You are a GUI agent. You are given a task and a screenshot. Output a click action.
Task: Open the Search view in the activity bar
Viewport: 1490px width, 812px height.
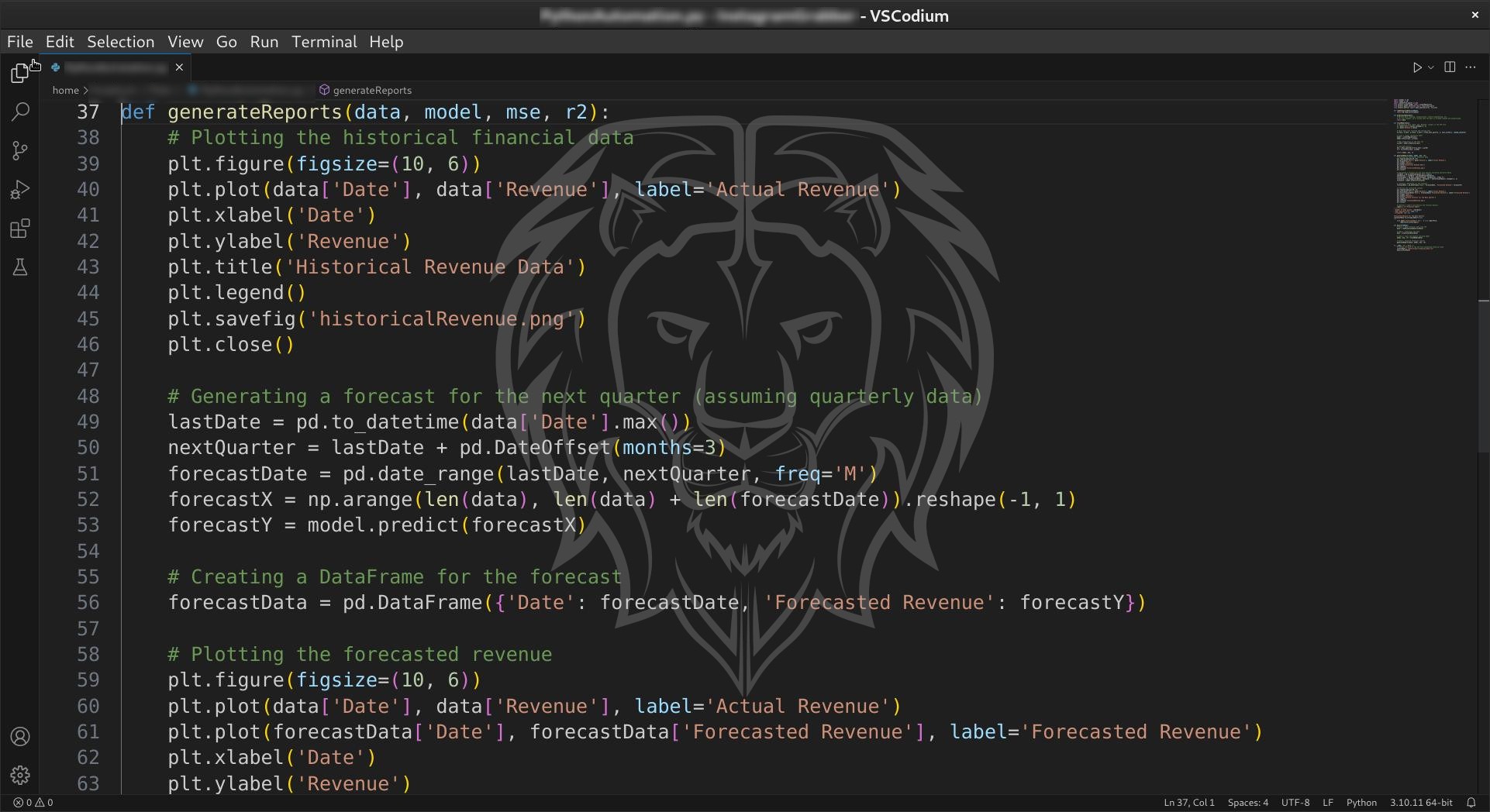tap(20, 112)
